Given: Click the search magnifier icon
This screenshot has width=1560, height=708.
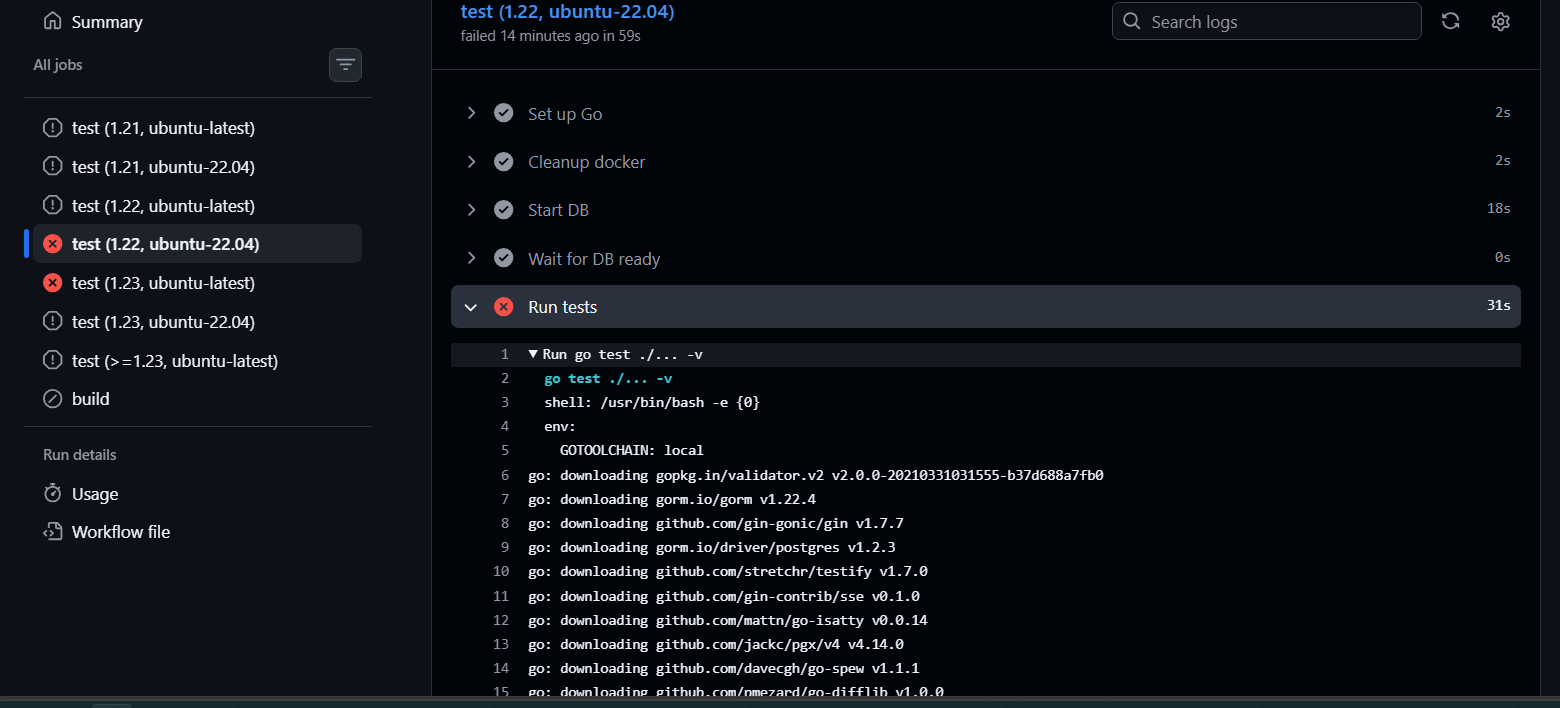Looking at the screenshot, I should point(1132,21).
